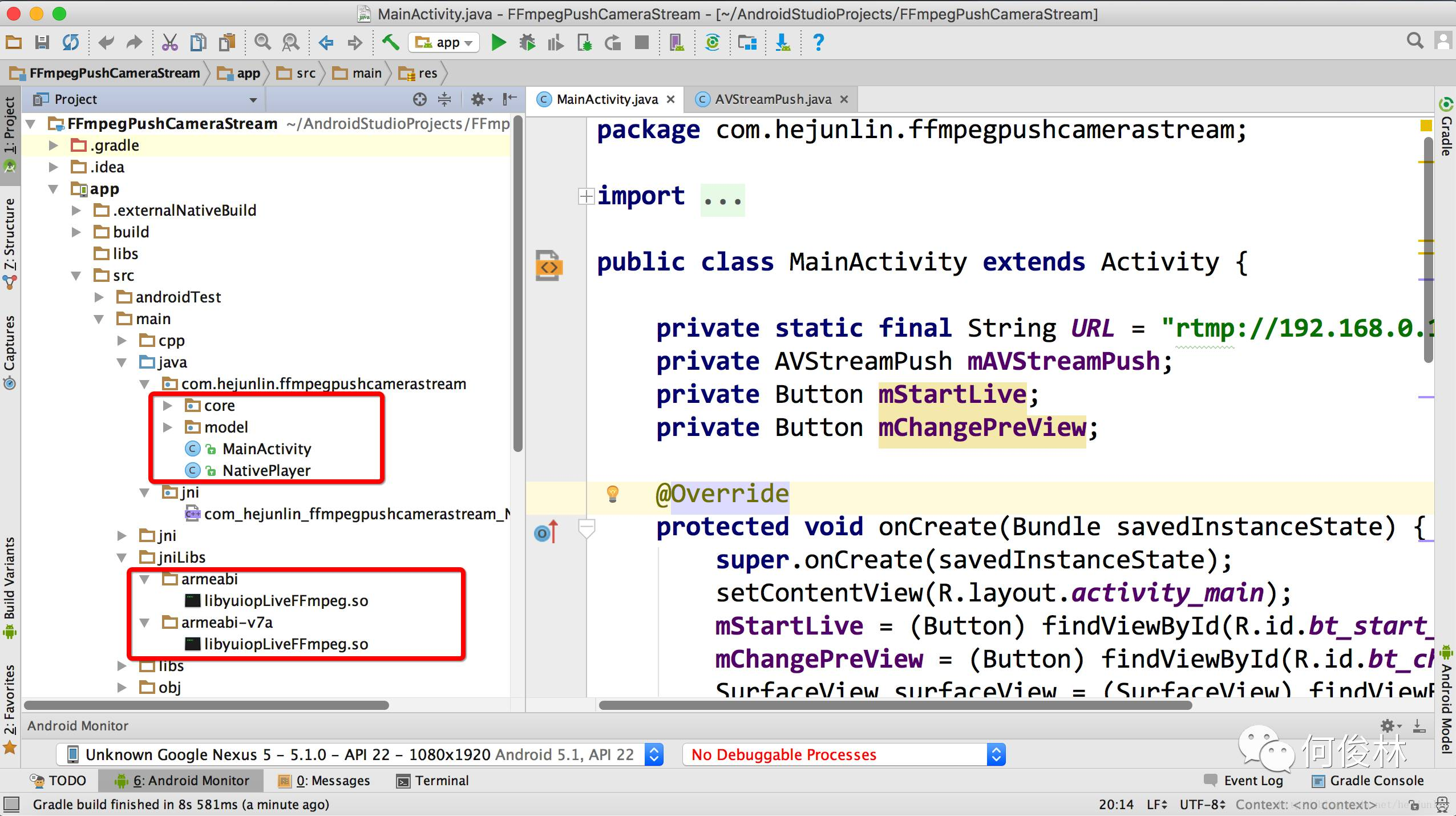The image size is (1456, 816).
Task: Click Scroll from Source crosshair icon
Action: pos(420,99)
